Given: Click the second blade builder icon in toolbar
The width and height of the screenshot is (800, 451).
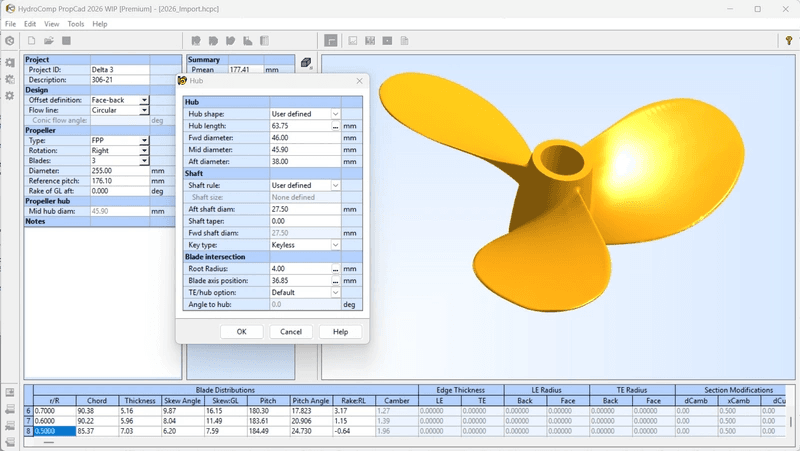Looking at the screenshot, I should pyautogui.click(x=213, y=41).
